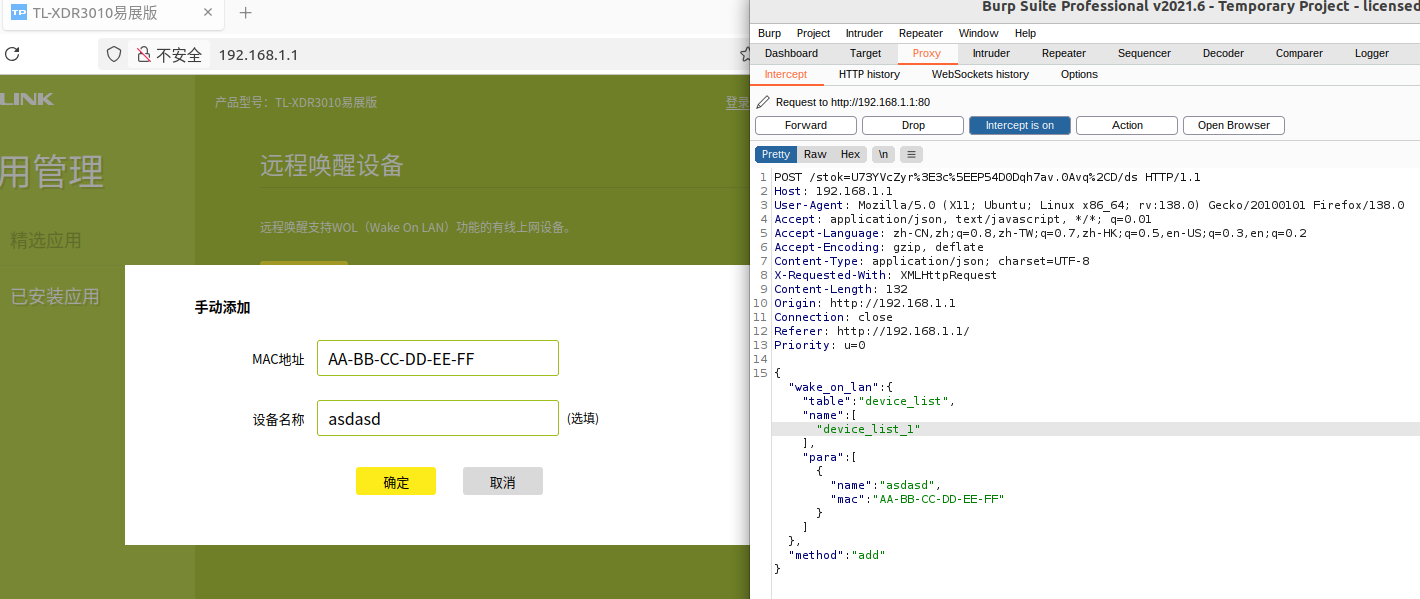Open the Comparer tab

pos(1299,53)
